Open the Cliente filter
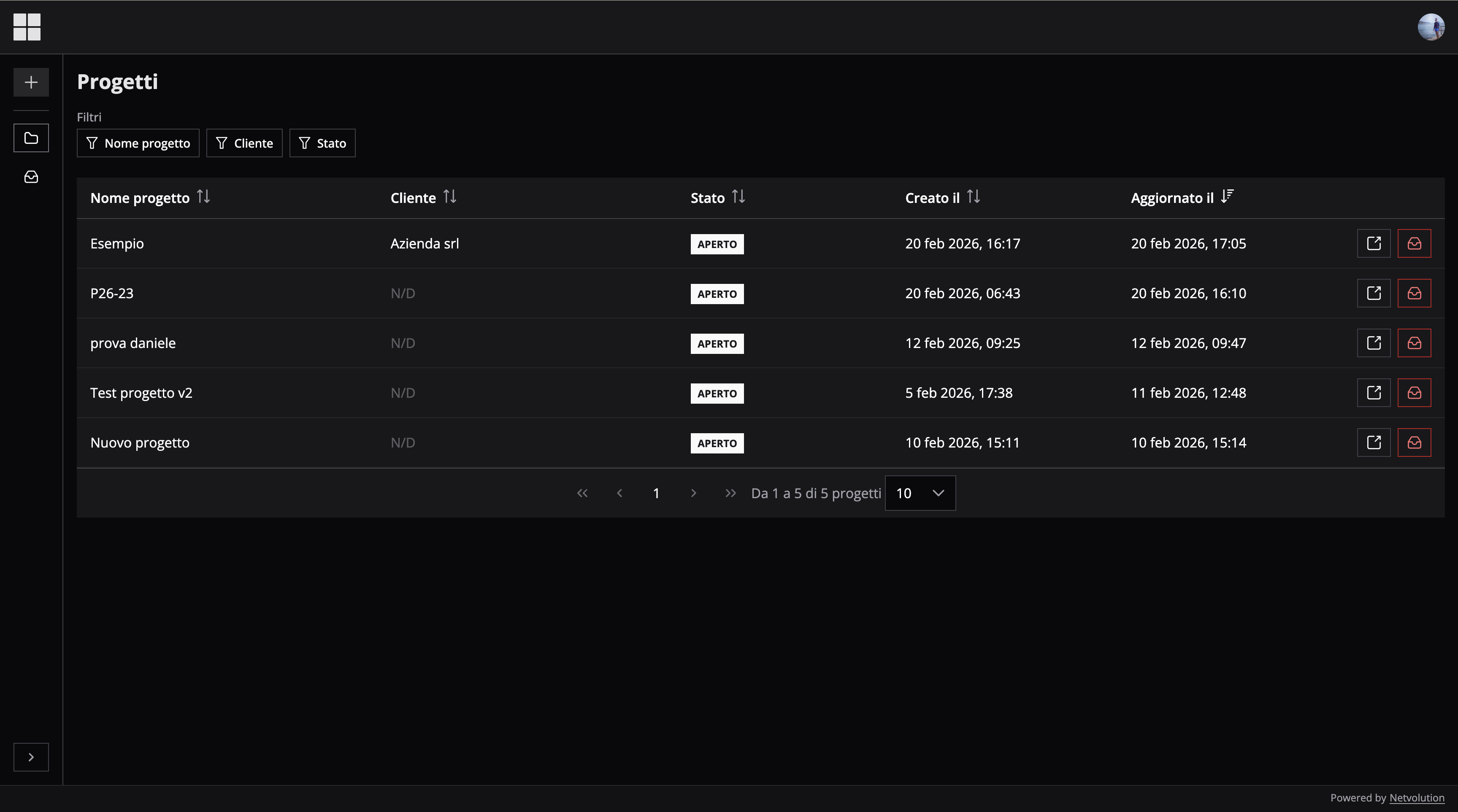Image resolution: width=1458 pixels, height=812 pixels. (x=244, y=143)
